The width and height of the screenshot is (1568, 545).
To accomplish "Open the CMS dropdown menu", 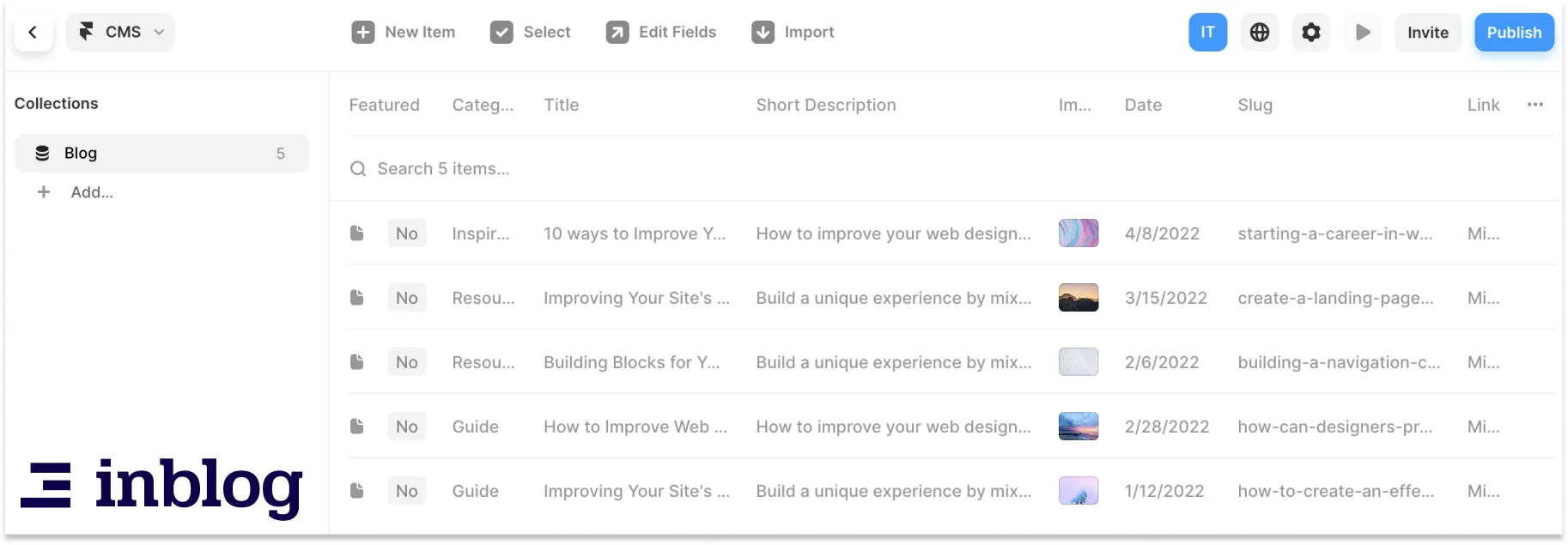I will [120, 33].
